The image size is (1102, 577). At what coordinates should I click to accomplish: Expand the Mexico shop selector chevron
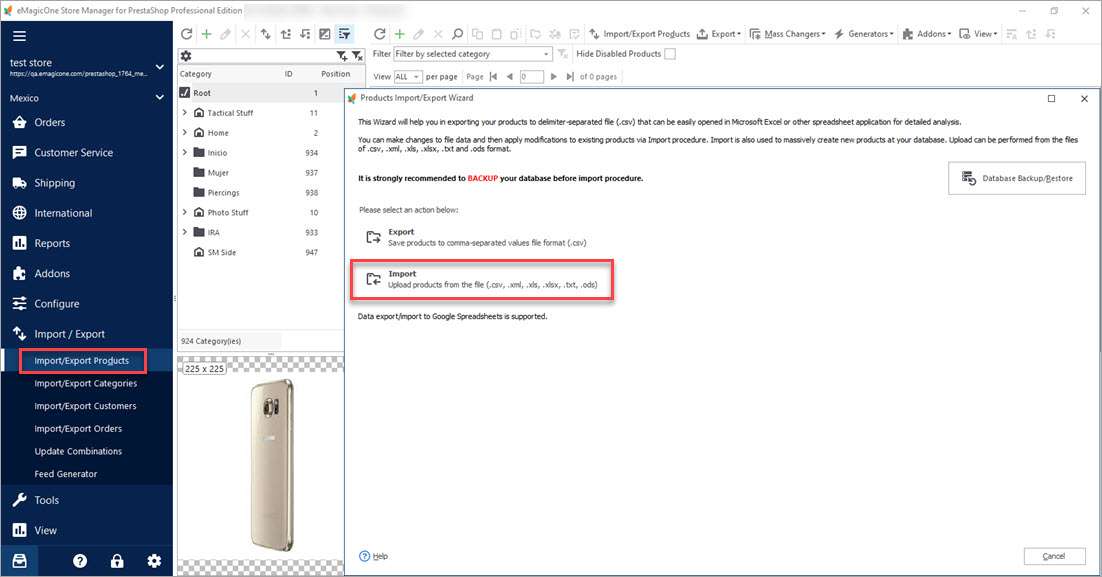pos(160,98)
